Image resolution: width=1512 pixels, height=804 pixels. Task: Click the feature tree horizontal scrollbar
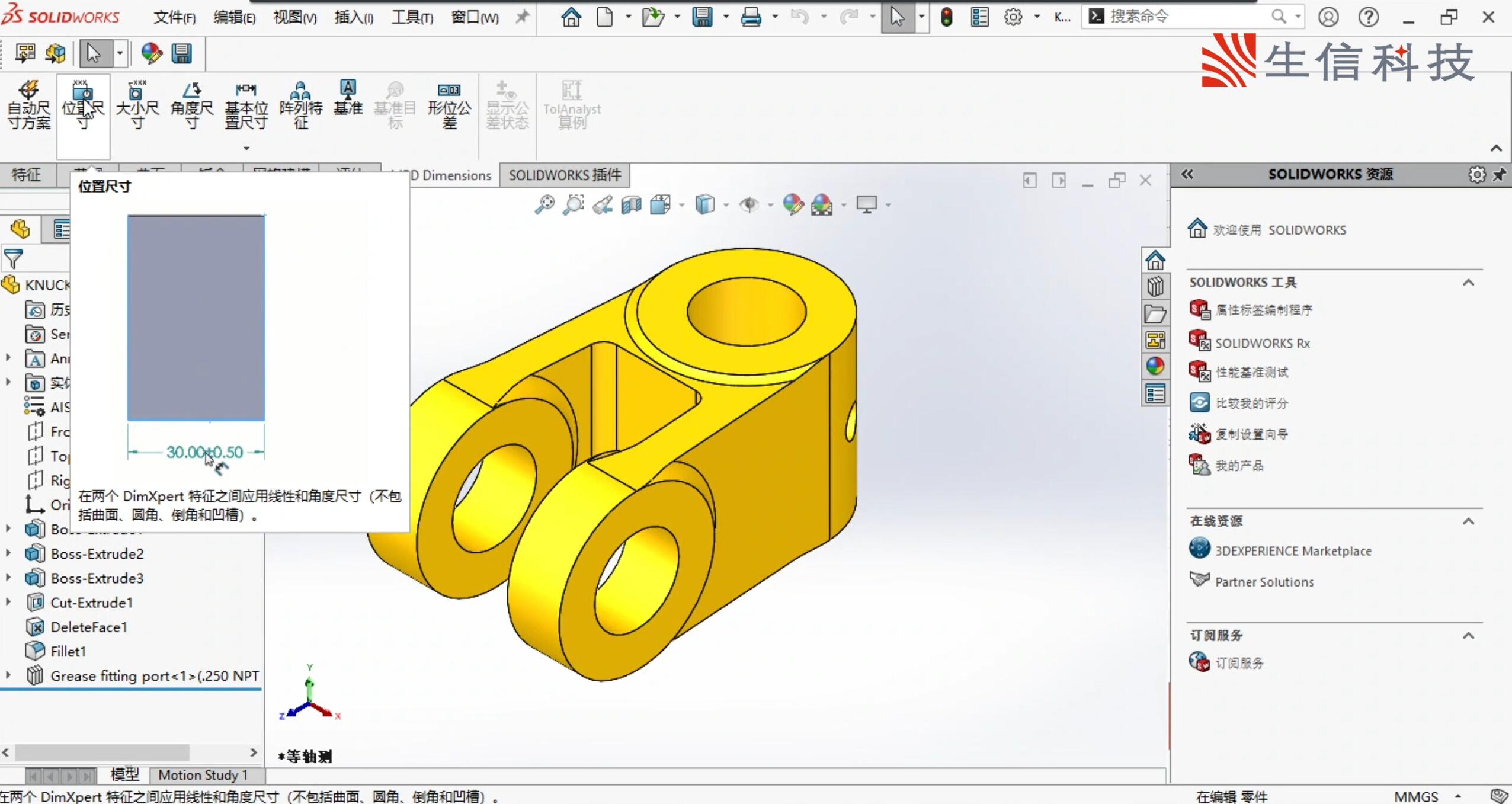(102, 752)
